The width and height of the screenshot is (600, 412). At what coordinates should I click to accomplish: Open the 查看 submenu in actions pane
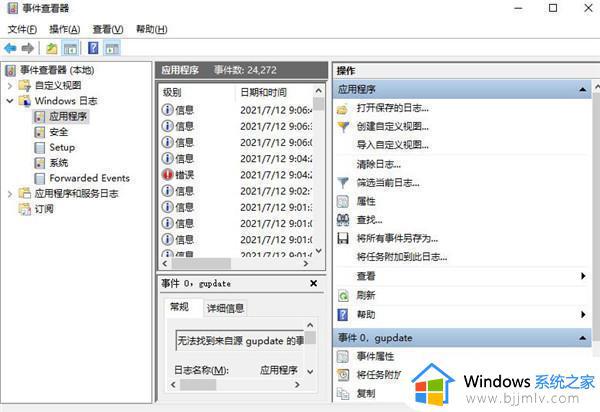click(366, 276)
